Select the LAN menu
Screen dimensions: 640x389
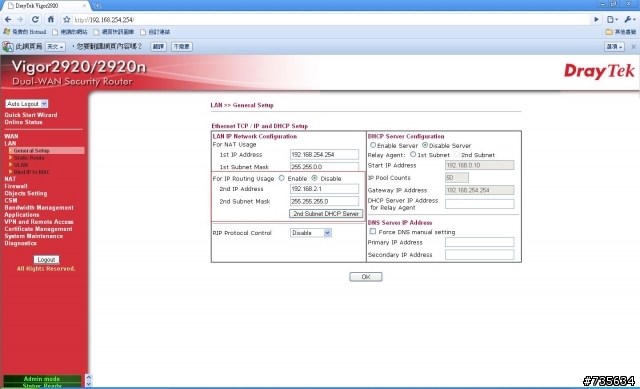(x=10, y=143)
